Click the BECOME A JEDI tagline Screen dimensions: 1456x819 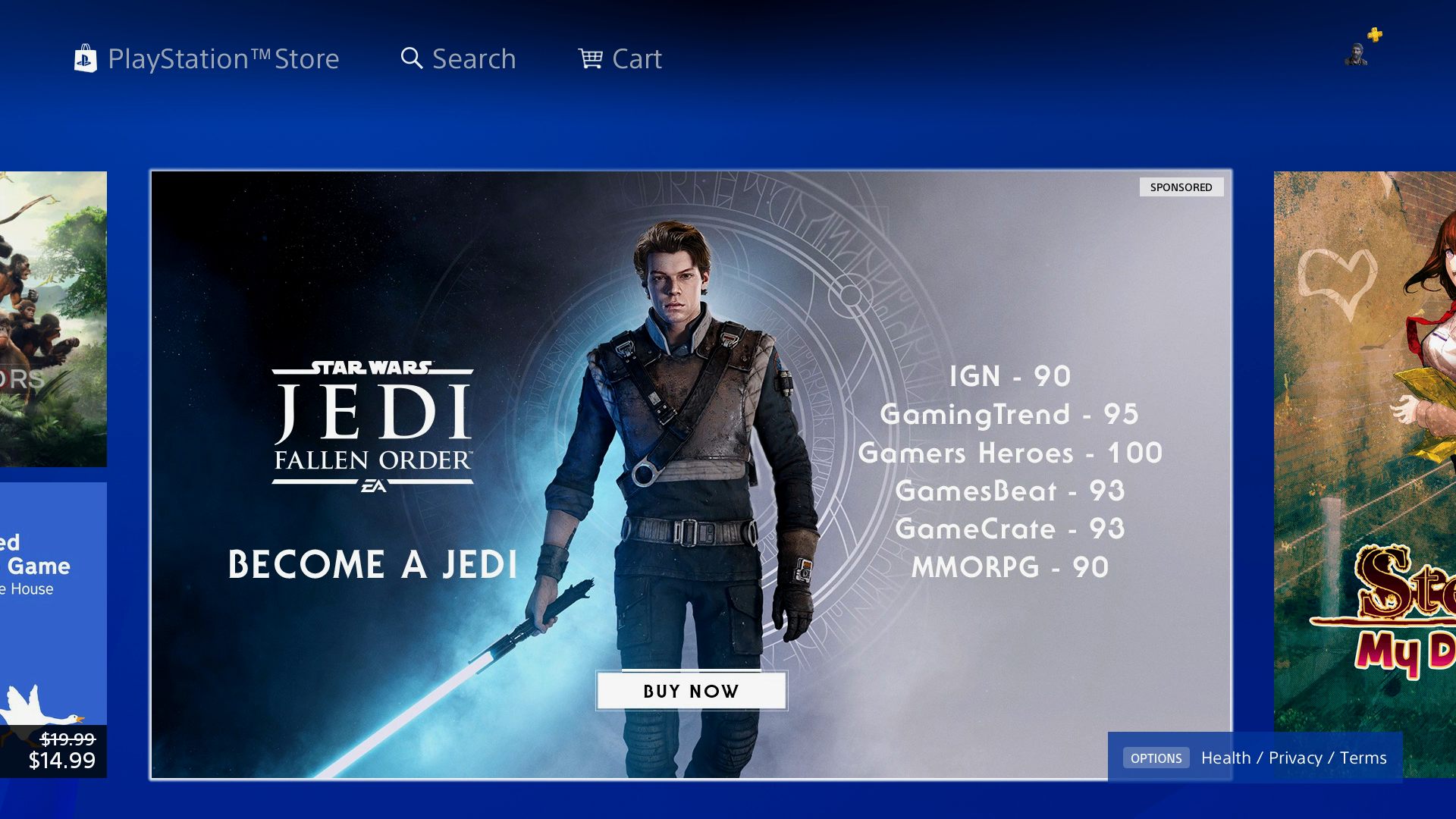373,565
